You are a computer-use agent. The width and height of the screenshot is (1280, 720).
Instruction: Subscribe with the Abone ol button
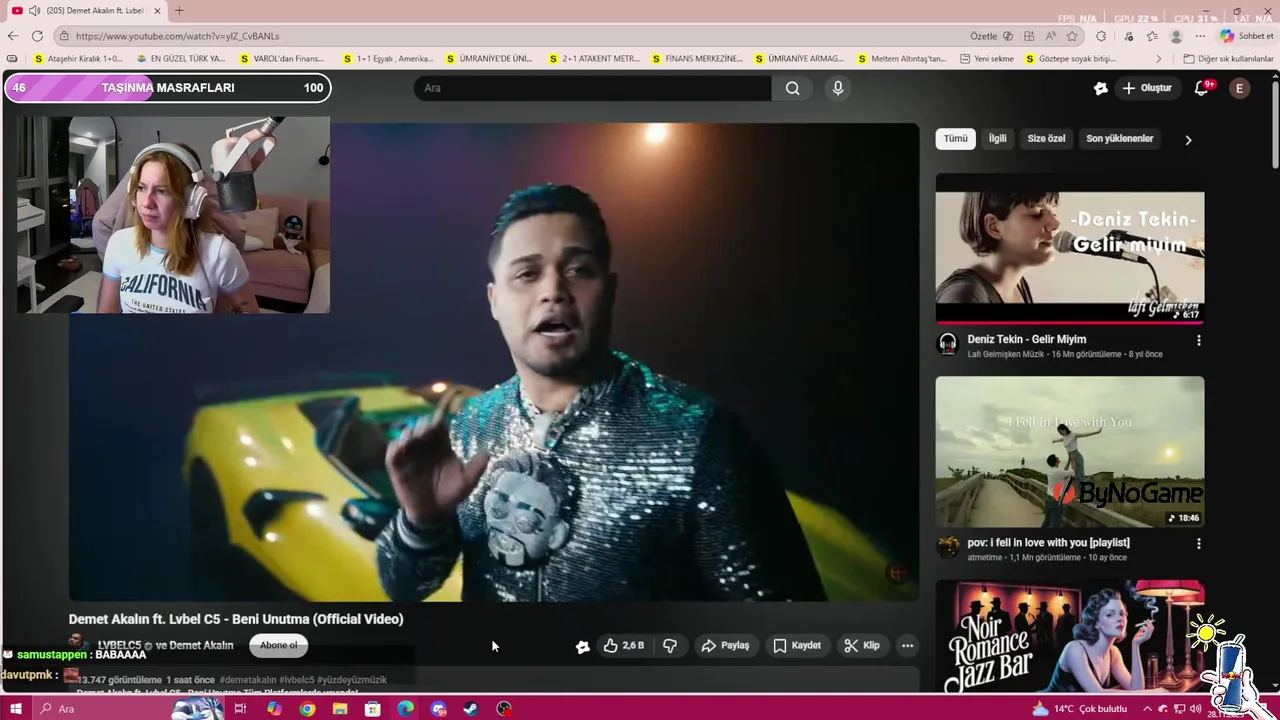pos(278,646)
